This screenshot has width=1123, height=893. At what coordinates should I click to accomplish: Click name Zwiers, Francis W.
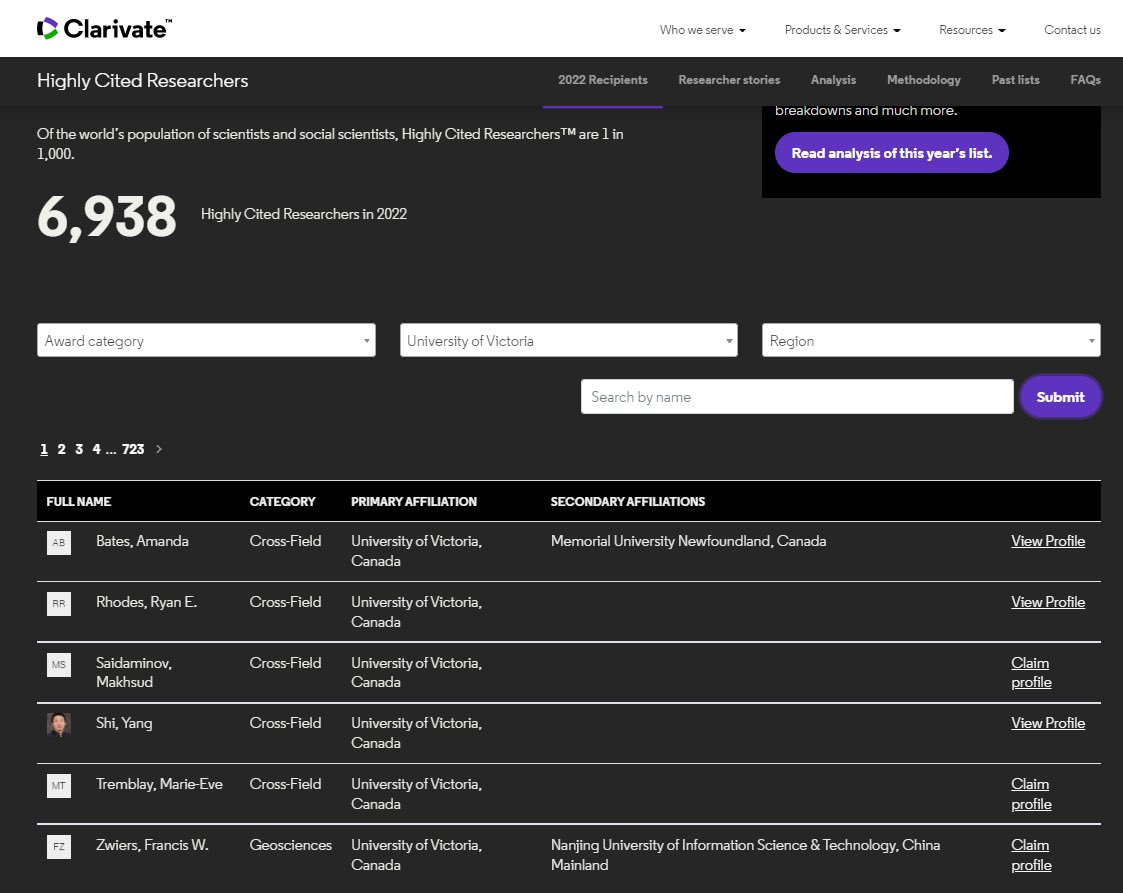coord(153,845)
